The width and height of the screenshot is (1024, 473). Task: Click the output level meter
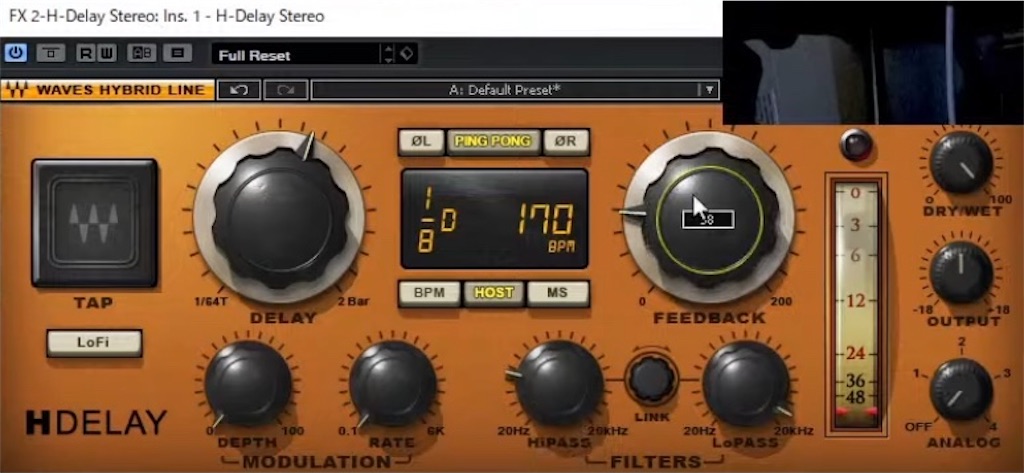[x=856, y=304]
